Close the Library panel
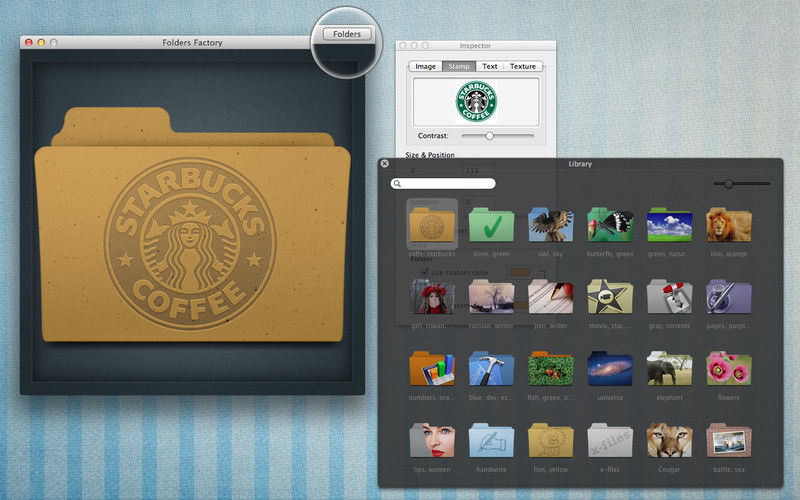The image size is (800, 500). click(385, 164)
